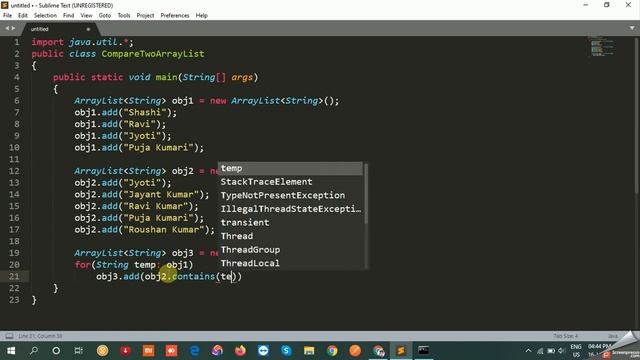This screenshot has width=640, height=360.
Task: Click the unsaved dot on untitled tab
Action: [88, 29]
